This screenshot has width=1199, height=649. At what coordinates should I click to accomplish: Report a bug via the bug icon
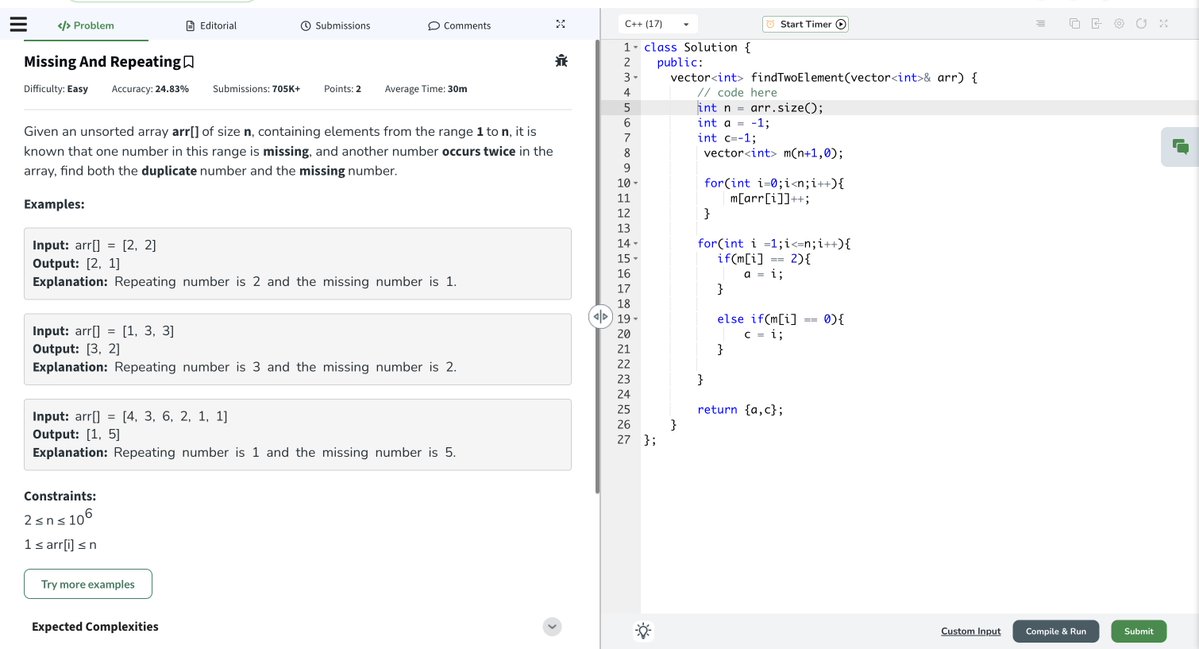click(561, 60)
